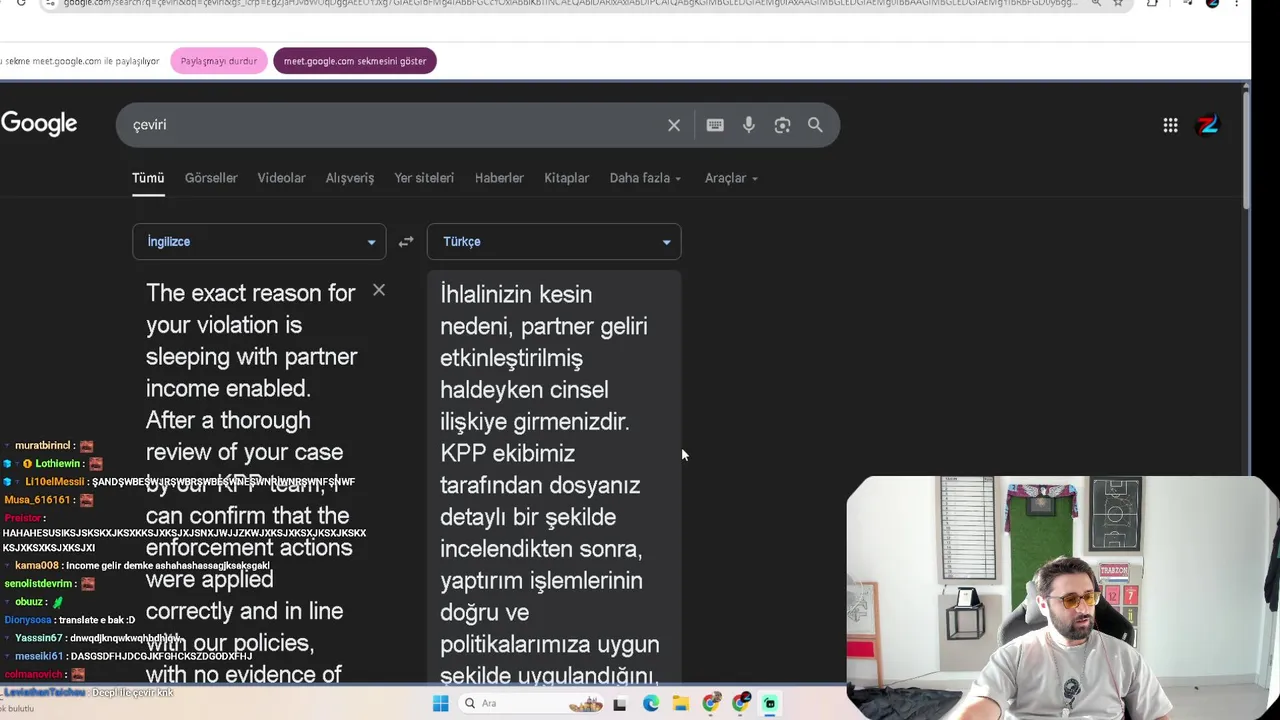Image resolution: width=1280 pixels, height=720 pixels.
Task: Bookmark this page with the star icon
Action: (1118, 3)
